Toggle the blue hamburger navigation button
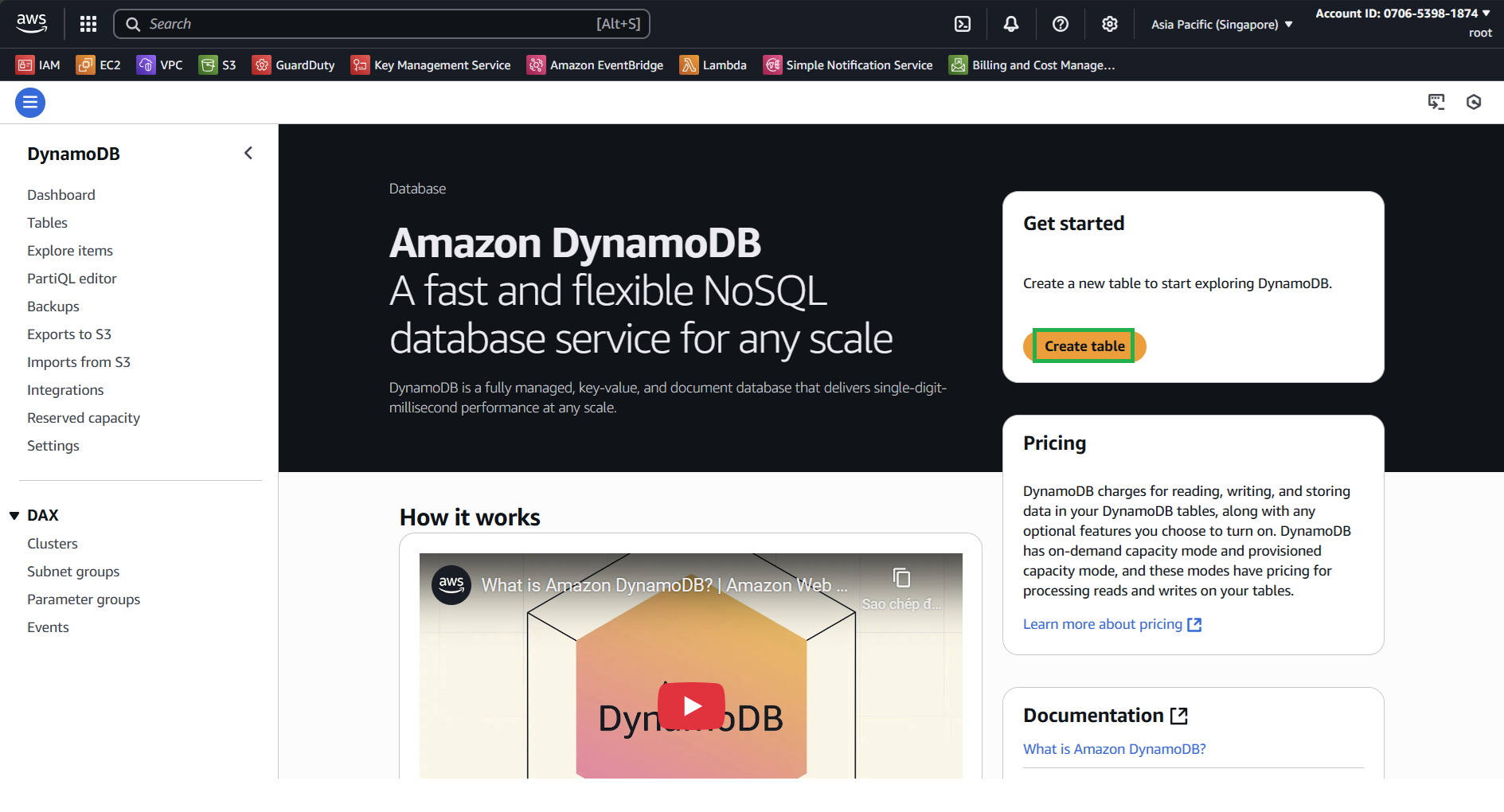Image resolution: width=1504 pixels, height=812 pixels. point(30,103)
